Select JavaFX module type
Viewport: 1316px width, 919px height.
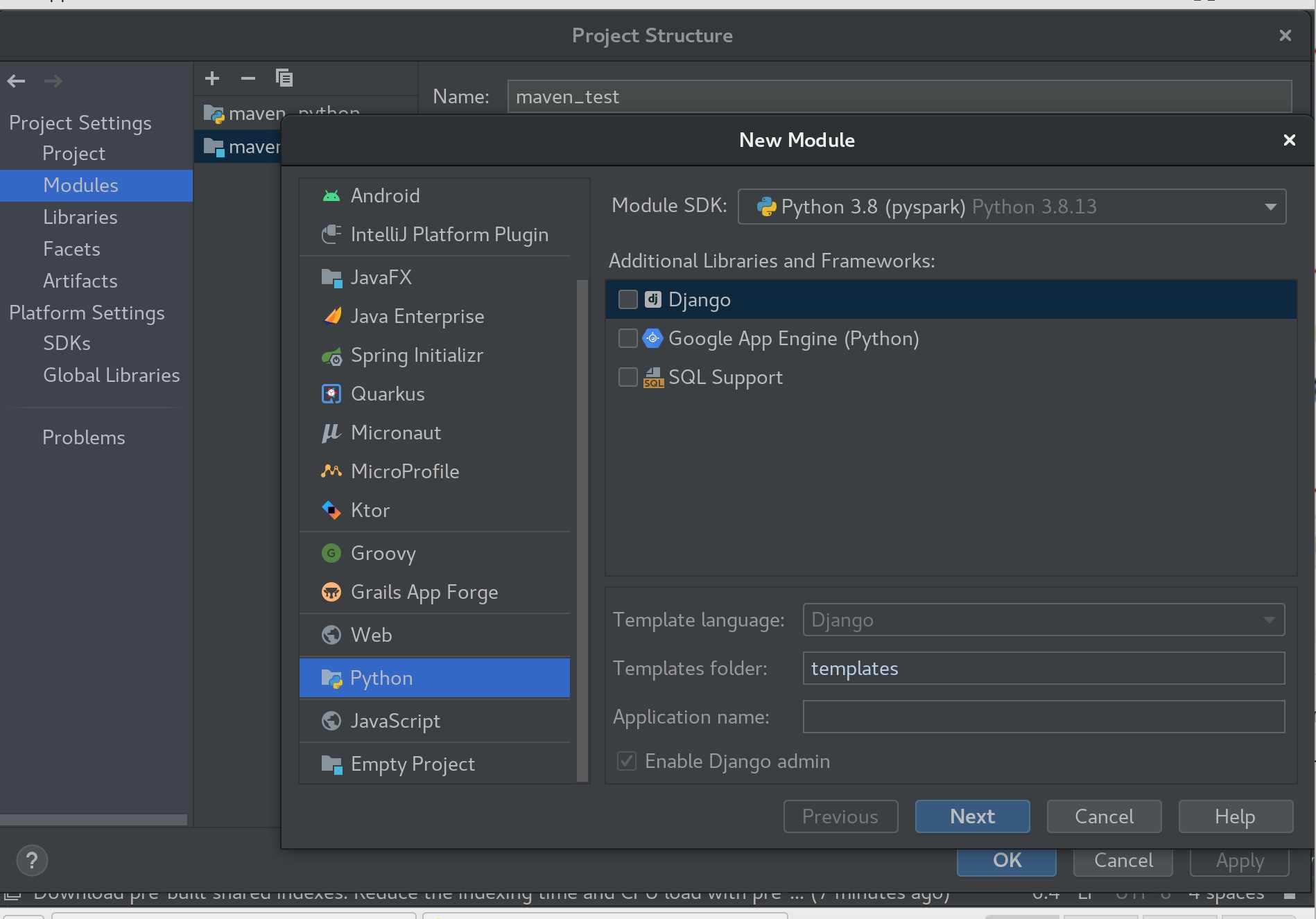435,278
